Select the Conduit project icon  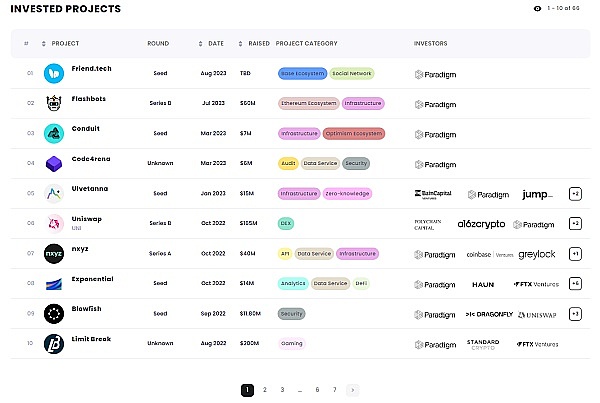(x=54, y=133)
